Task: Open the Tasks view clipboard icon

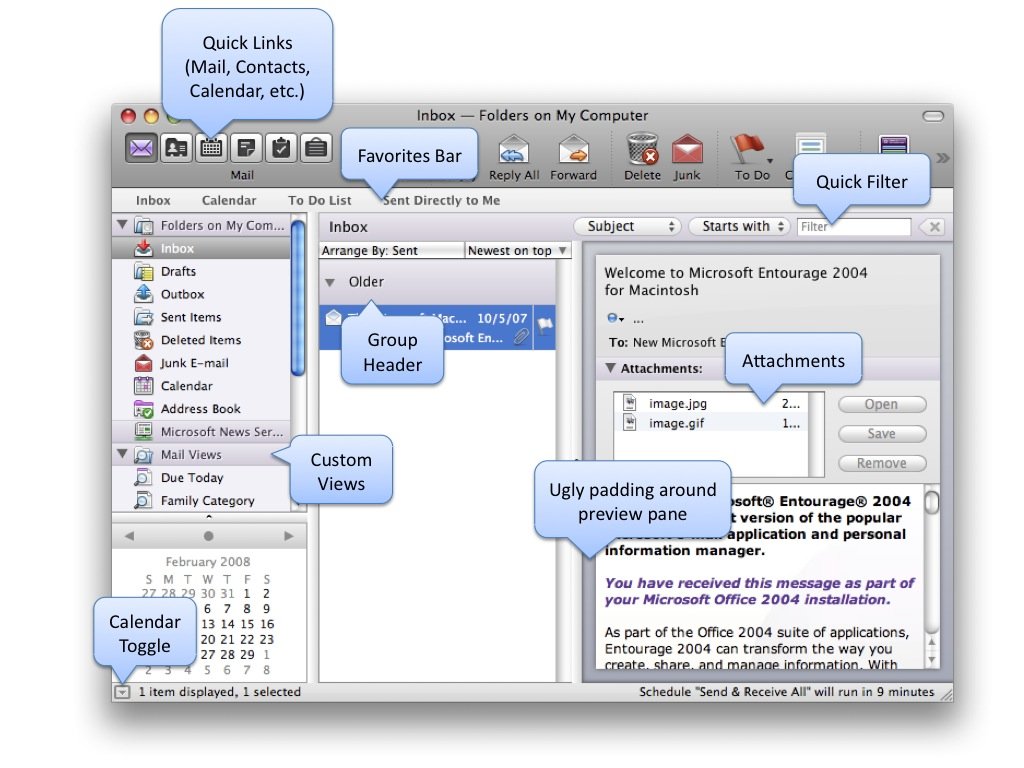Action: click(x=281, y=148)
